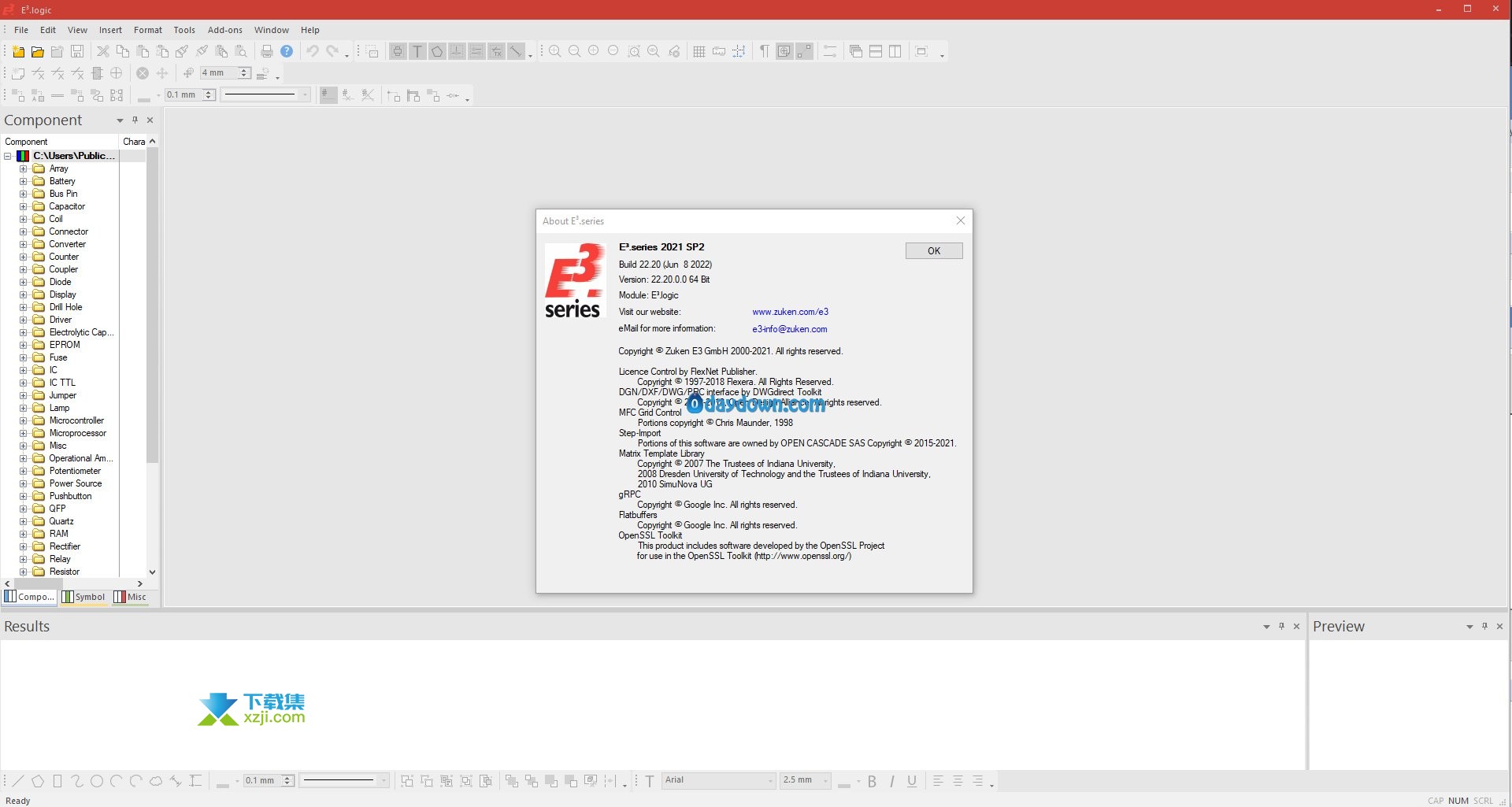The width and height of the screenshot is (1512, 807).
Task: Switch to the Symbol tab
Action: coord(83,597)
